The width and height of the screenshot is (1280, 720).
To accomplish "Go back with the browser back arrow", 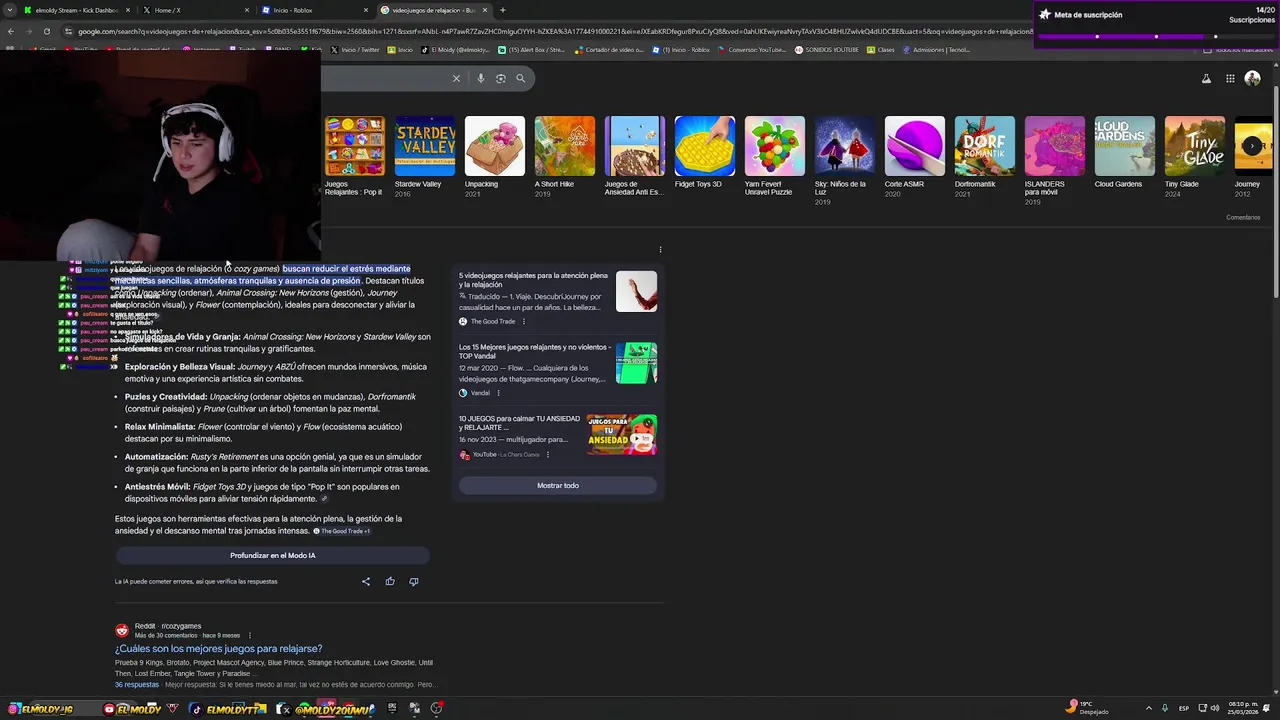I will (11, 31).
